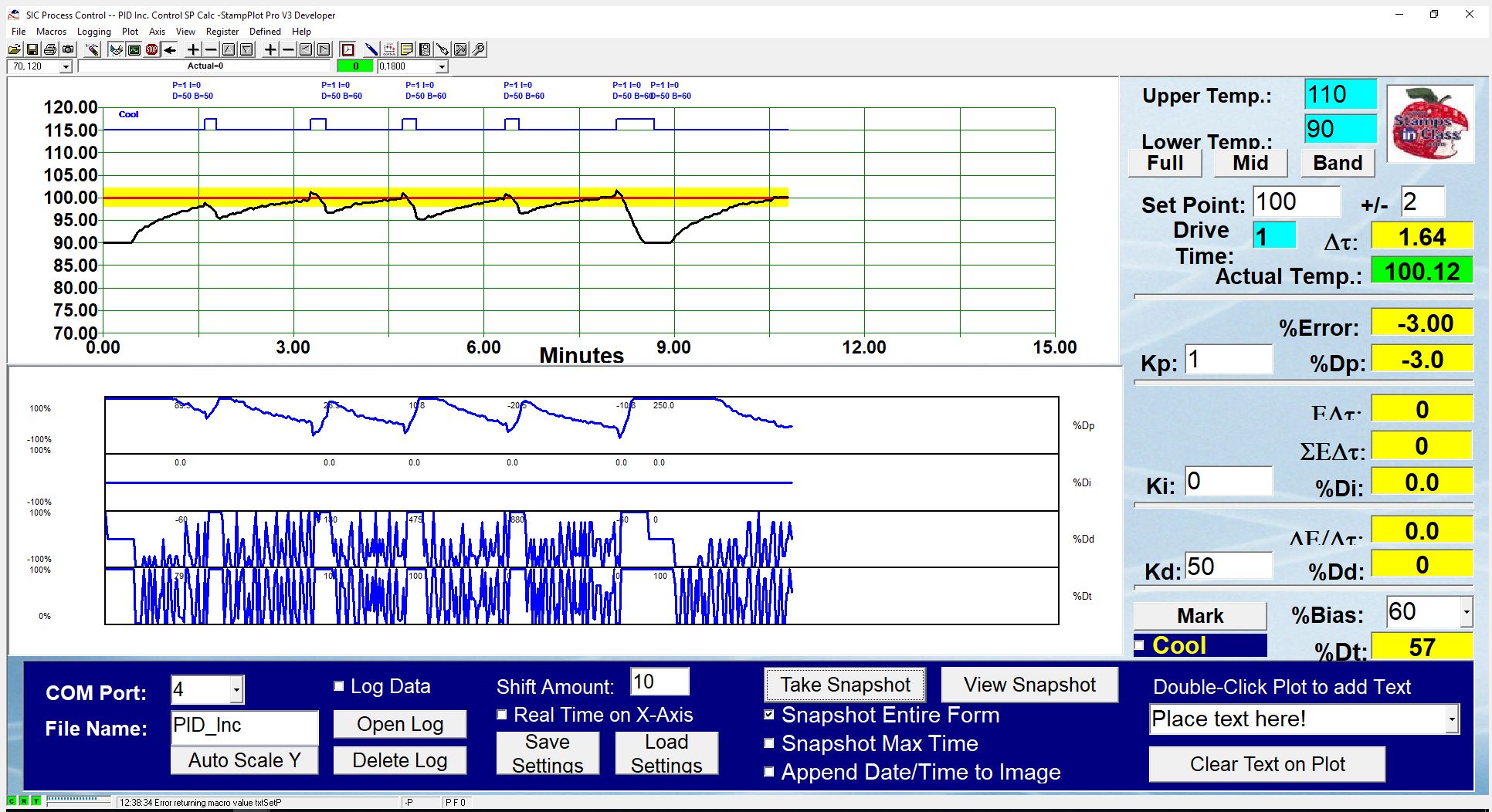Screen dimensions: 1492x812
Task: Click the Print toolbar icon
Action: [x=50, y=49]
